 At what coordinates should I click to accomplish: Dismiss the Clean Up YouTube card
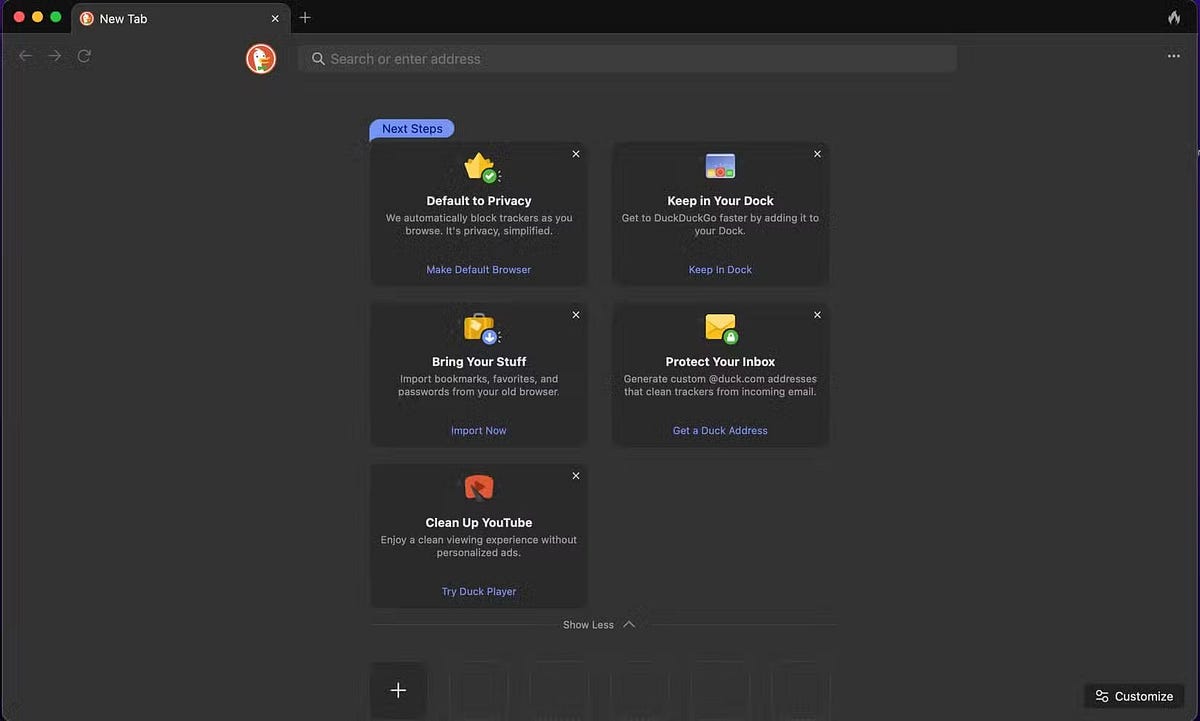coord(575,475)
